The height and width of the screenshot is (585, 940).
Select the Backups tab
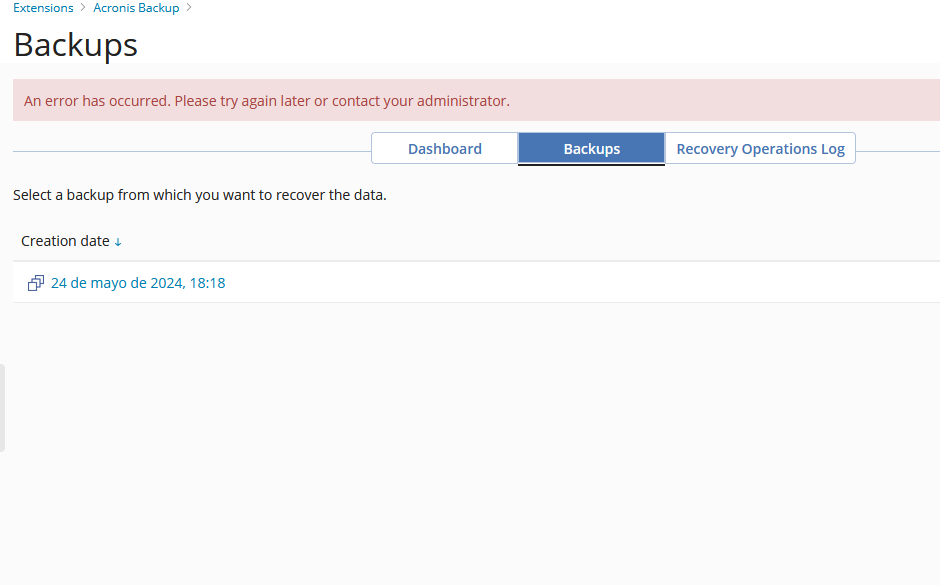click(591, 149)
